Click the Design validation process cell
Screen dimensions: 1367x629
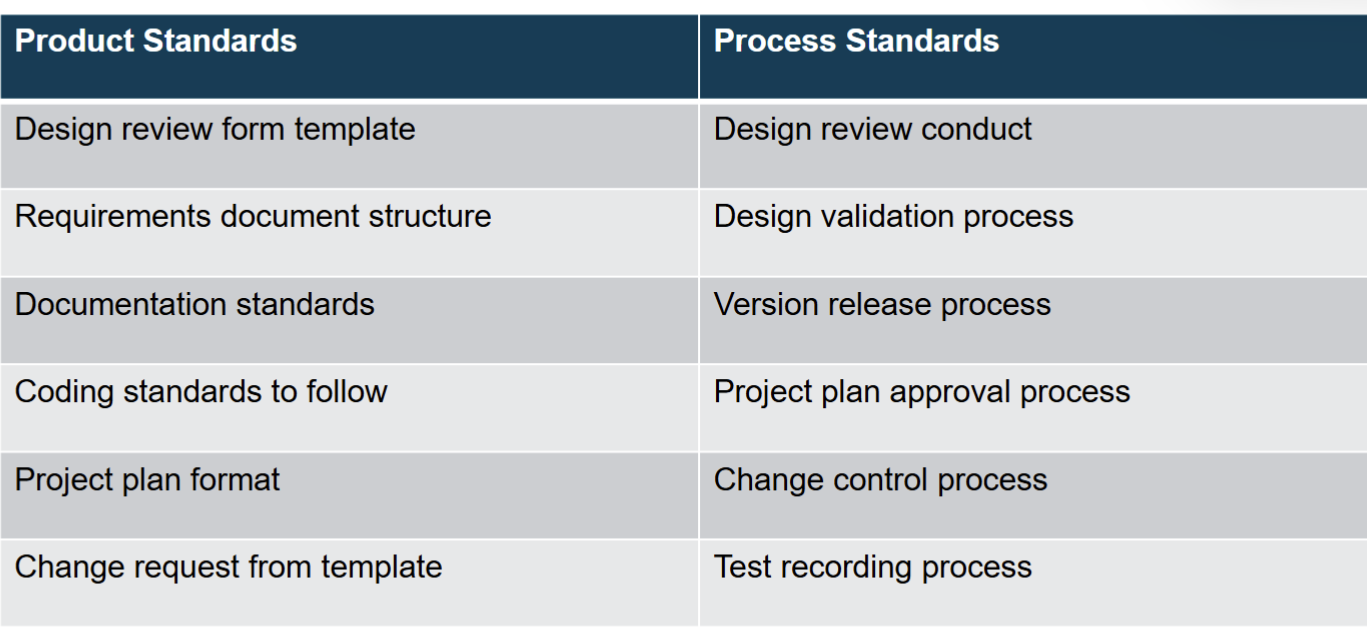click(x=1033, y=233)
